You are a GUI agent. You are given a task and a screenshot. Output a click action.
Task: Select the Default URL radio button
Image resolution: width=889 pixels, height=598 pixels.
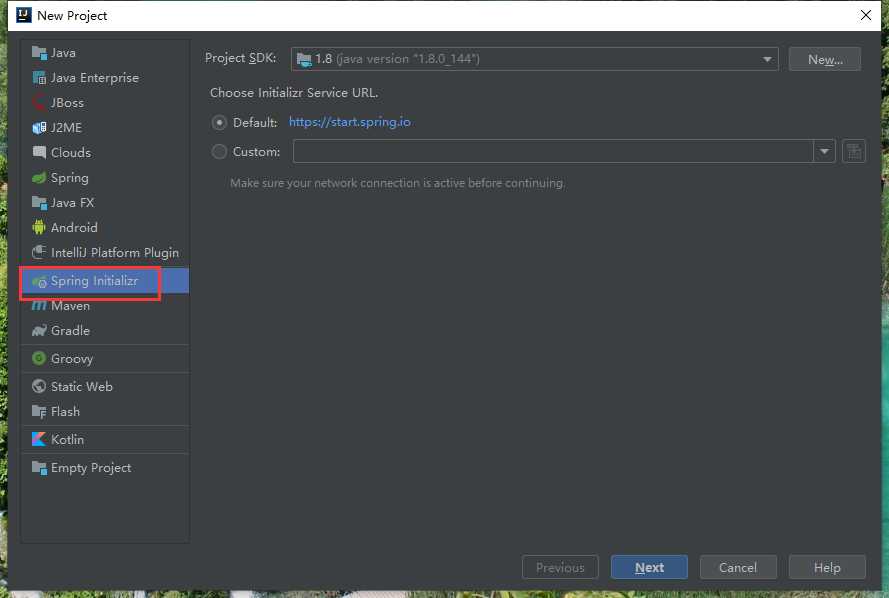pyautogui.click(x=219, y=122)
